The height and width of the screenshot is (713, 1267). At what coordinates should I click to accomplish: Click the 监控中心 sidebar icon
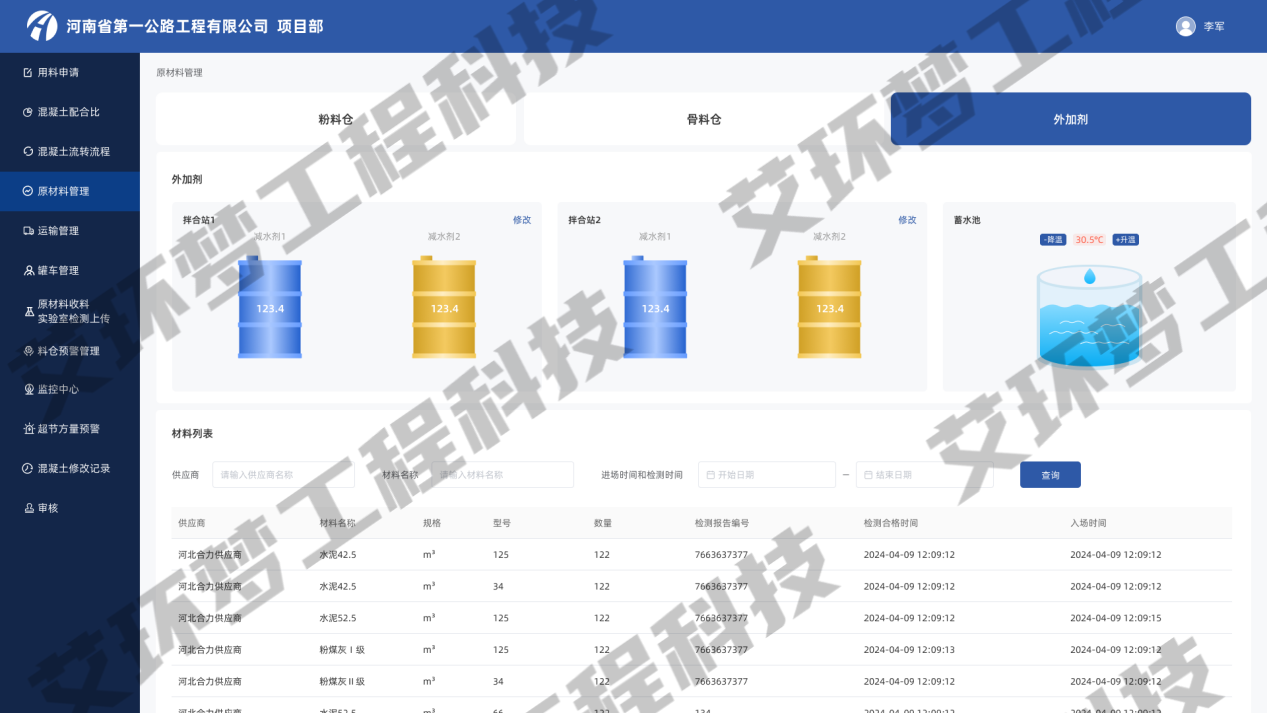[x=28, y=390]
